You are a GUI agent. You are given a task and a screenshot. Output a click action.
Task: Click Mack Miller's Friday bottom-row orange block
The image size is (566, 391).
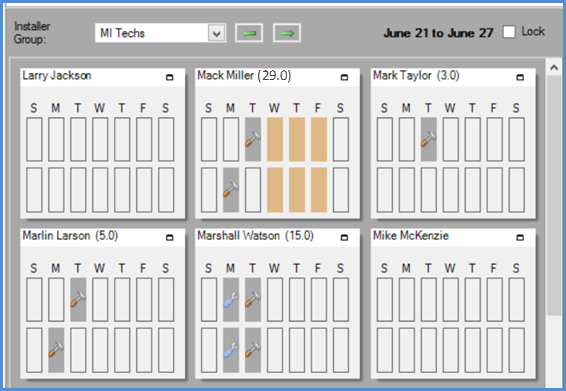pyautogui.click(x=319, y=190)
